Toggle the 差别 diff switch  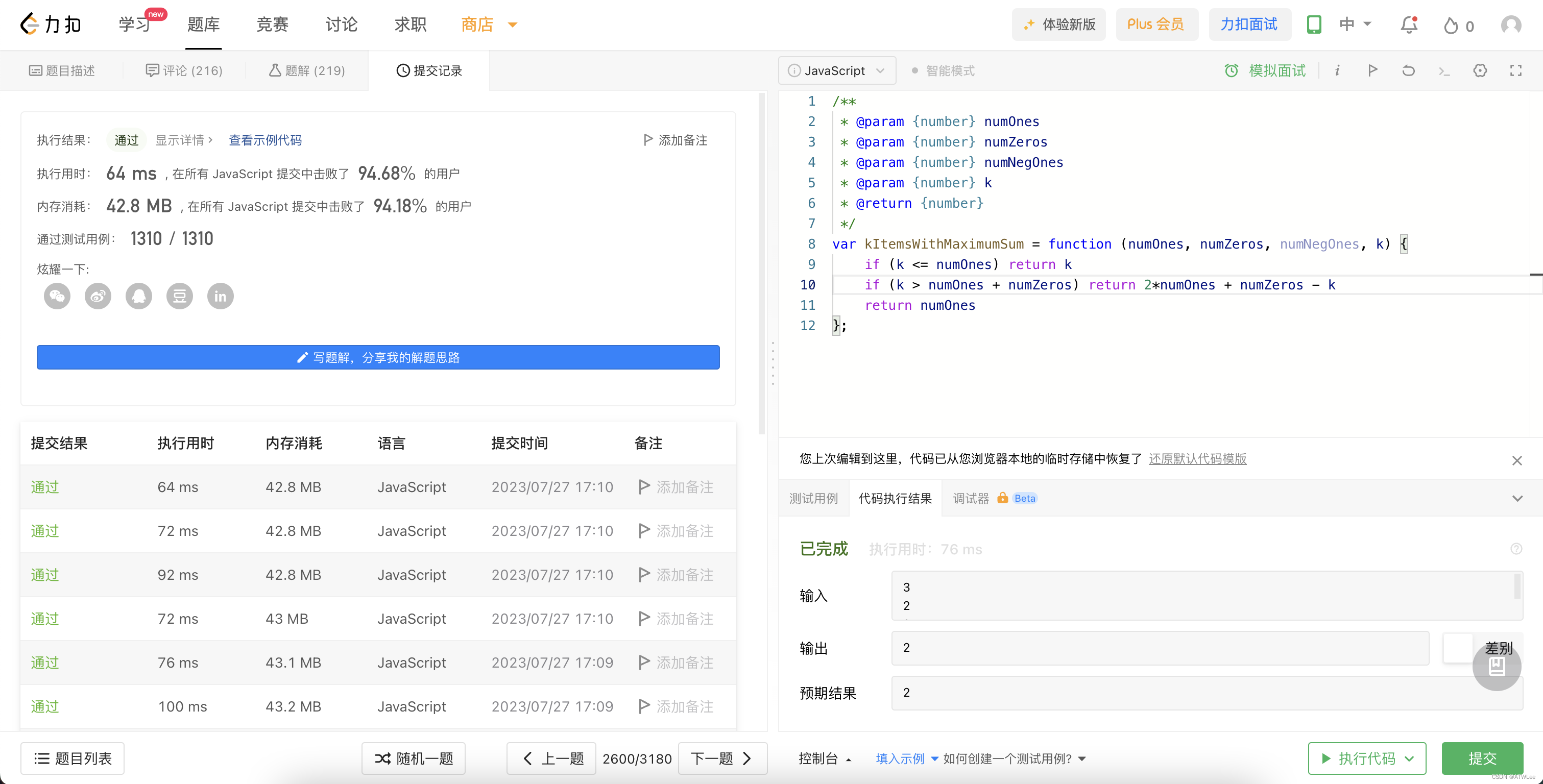[x=1458, y=648]
